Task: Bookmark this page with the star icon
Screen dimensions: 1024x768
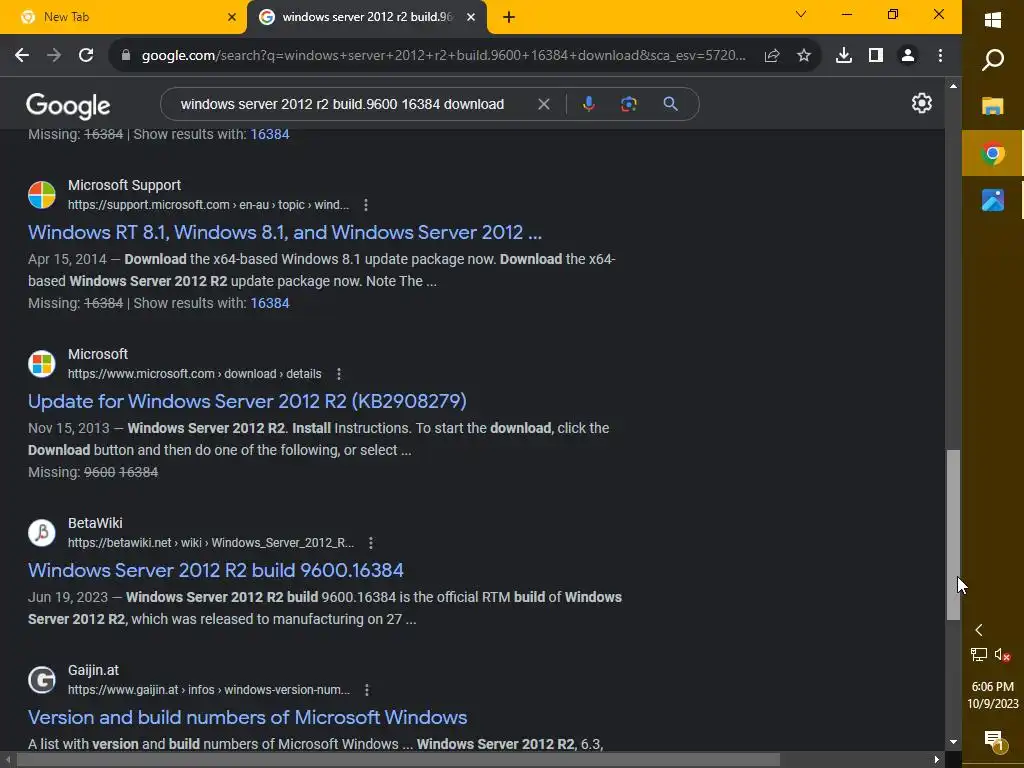Action: [804, 56]
